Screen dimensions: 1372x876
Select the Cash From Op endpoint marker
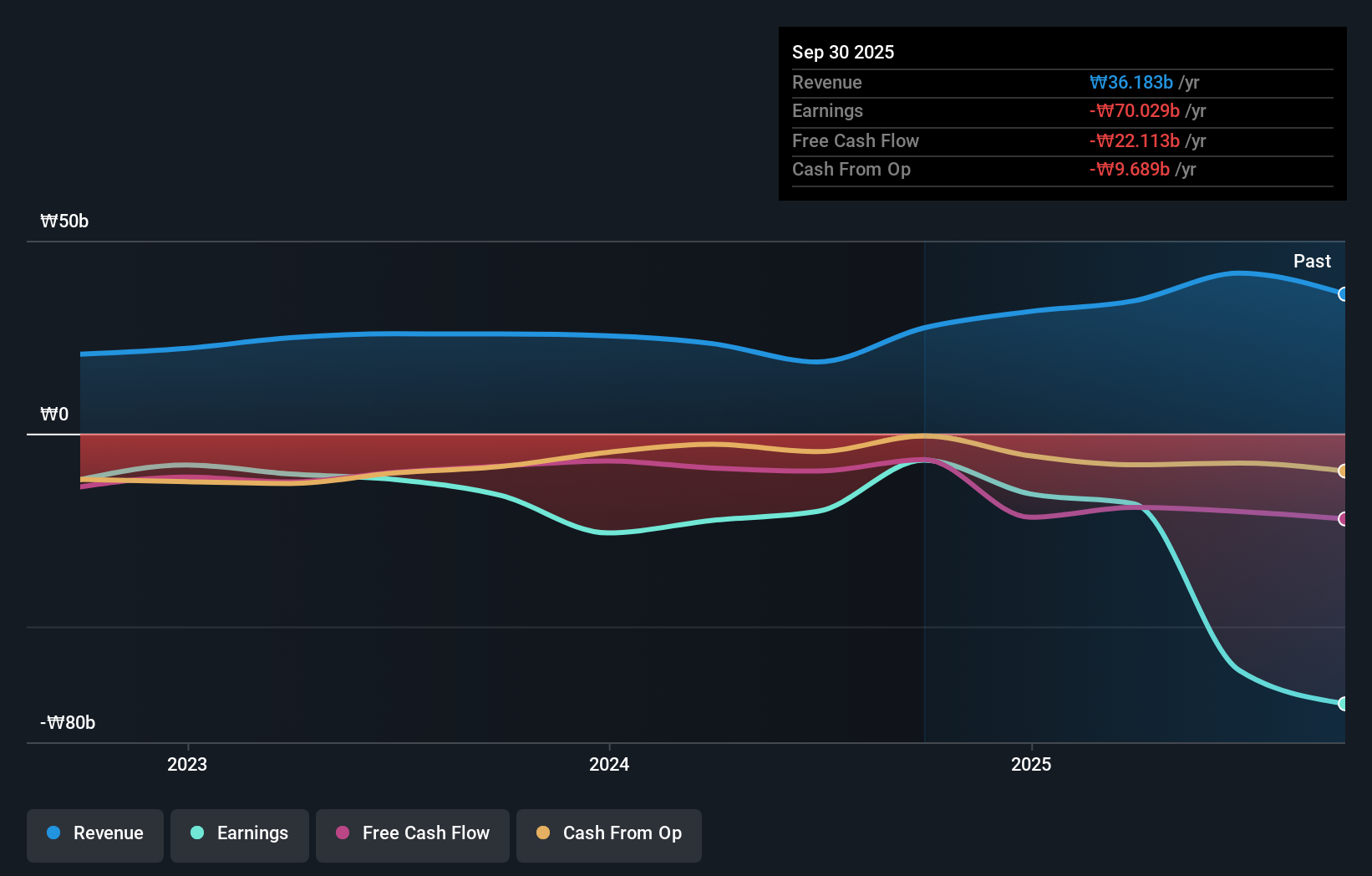[1344, 471]
